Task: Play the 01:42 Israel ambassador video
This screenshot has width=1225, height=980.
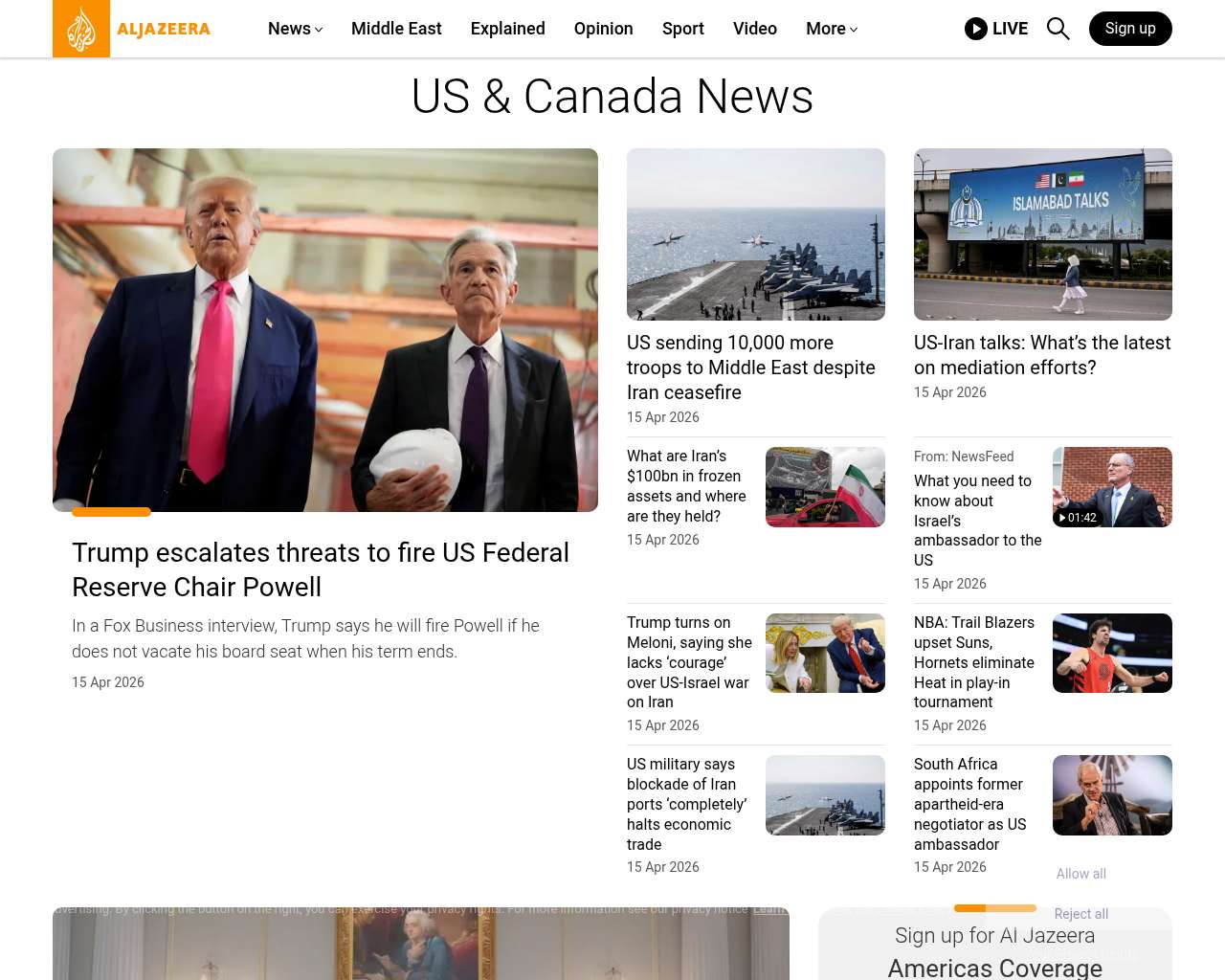Action: (1112, 487)
